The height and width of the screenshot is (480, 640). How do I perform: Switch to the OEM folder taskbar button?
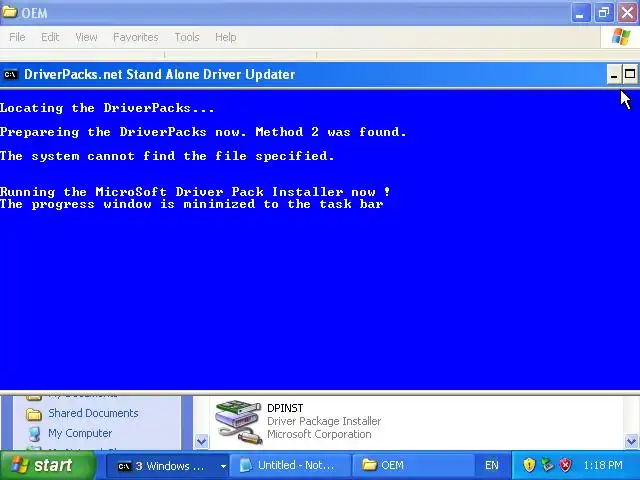coord(412,466)
